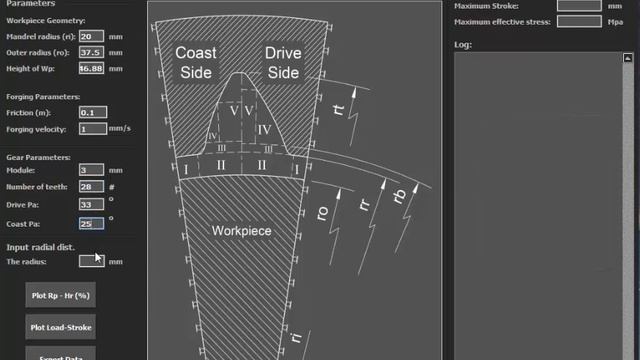
Task: Click the Drive Side label in diagram
Action: click(x=283, y=62)
